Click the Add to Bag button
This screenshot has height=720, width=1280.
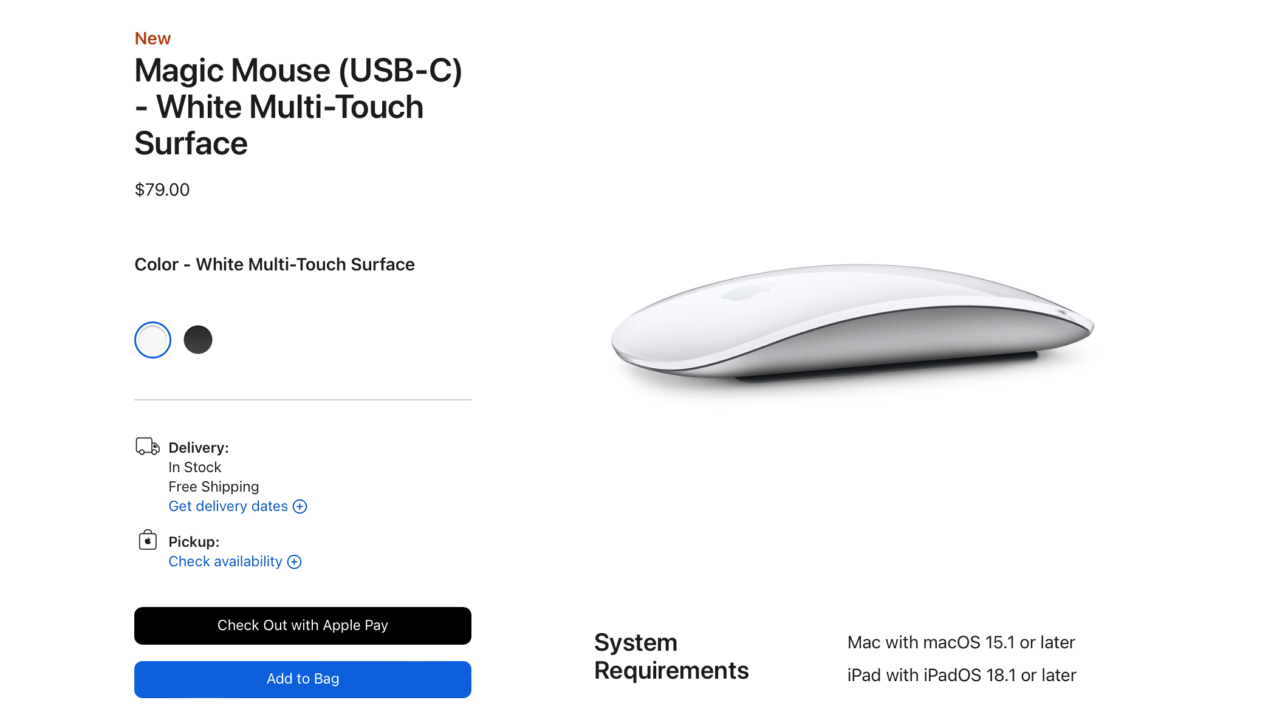point(302,679)
